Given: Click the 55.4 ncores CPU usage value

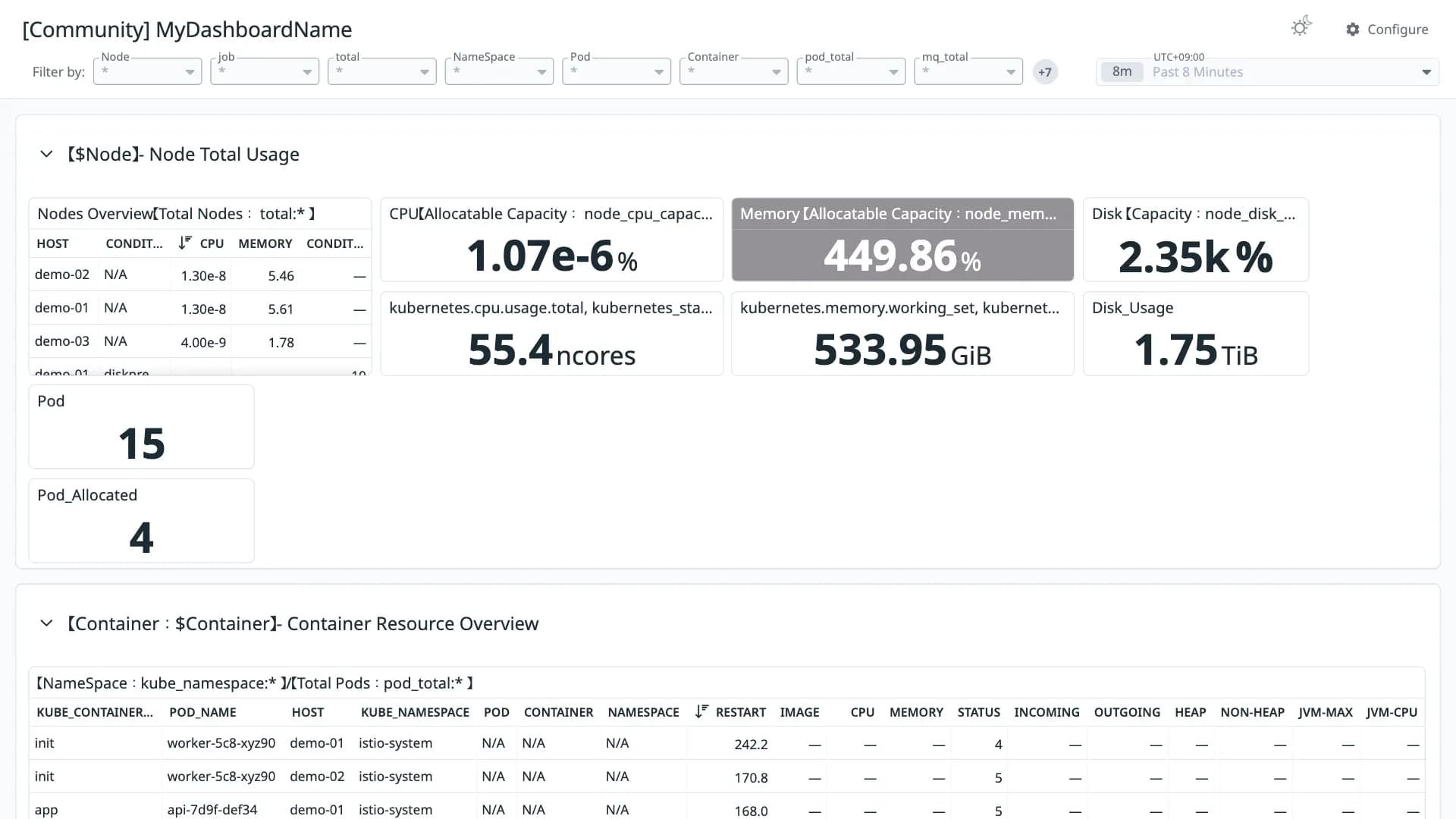Looking at the screenshot, I should 551,350.
